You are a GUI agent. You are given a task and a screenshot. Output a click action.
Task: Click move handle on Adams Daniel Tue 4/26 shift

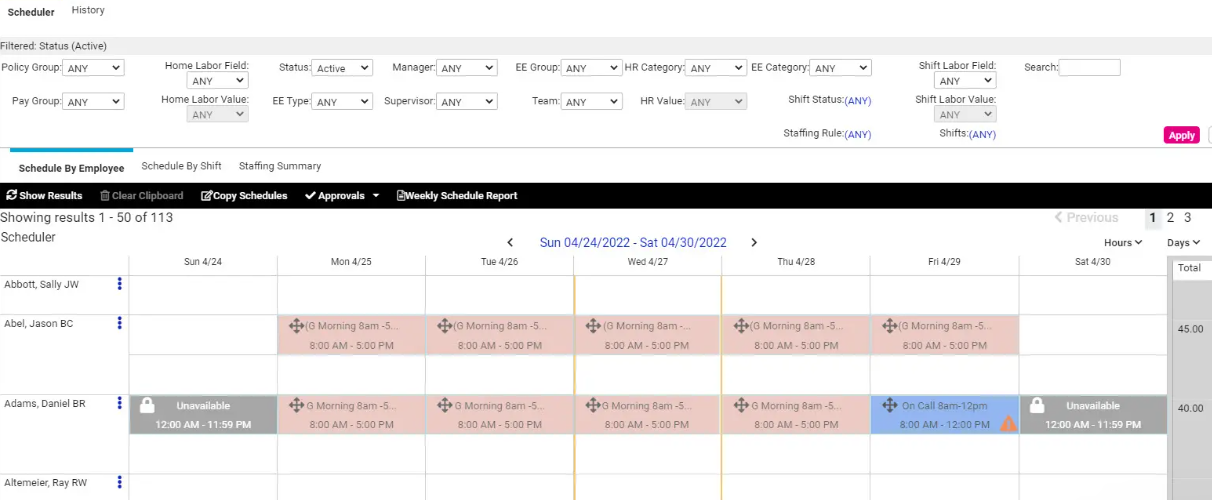click(x=444, y=406)
